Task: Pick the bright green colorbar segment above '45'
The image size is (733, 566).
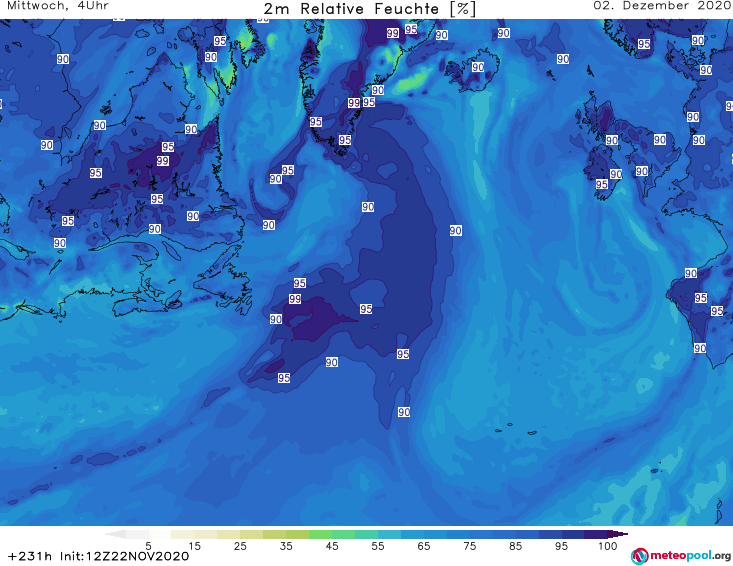Action: pyautogui.click(x=320, y=534)
